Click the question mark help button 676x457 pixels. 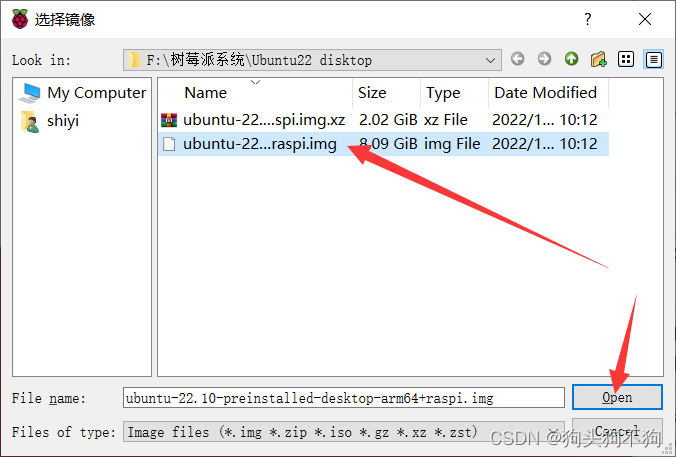point(588,19)
